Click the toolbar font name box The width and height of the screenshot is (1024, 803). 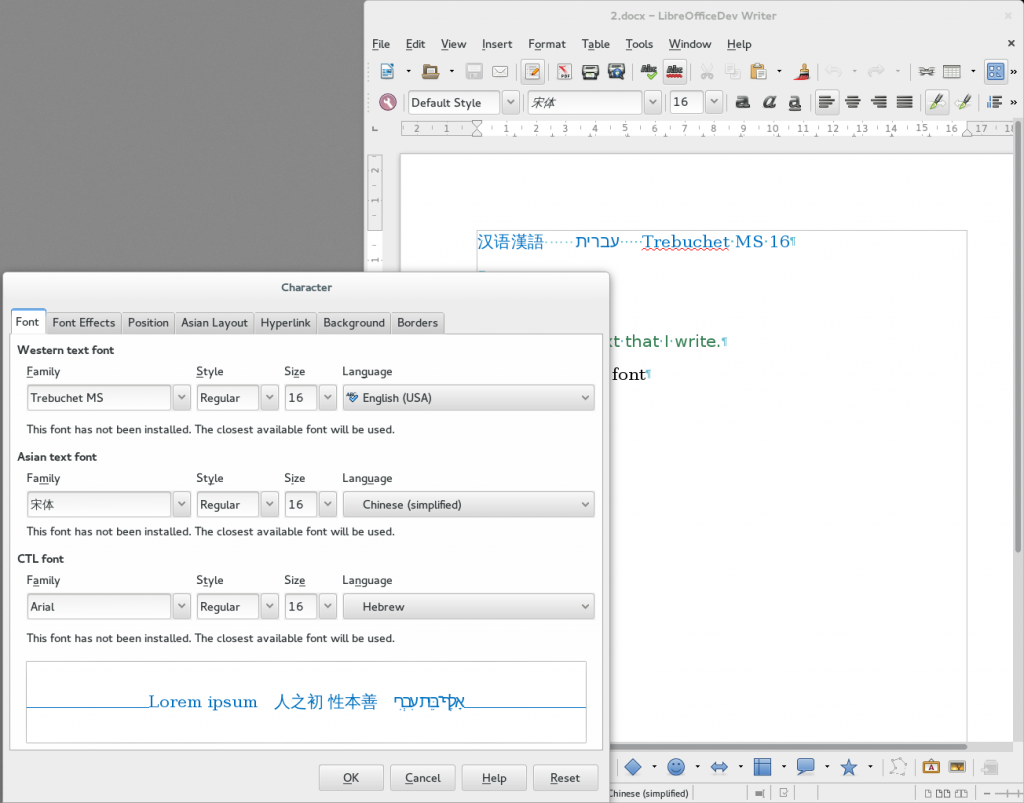click(585, 102)
